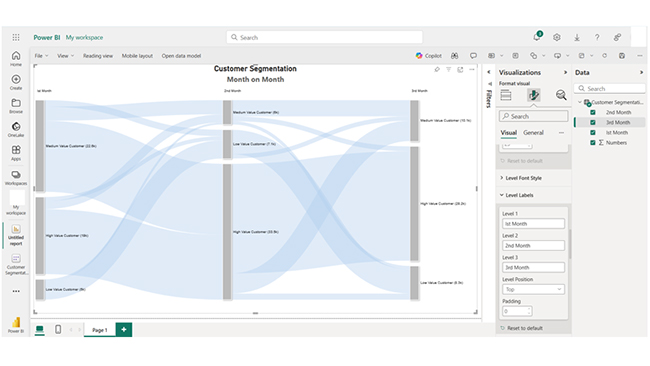Click the Create icon in sidebar
This screenshot has width=650, height=366.
coord(16,82)
